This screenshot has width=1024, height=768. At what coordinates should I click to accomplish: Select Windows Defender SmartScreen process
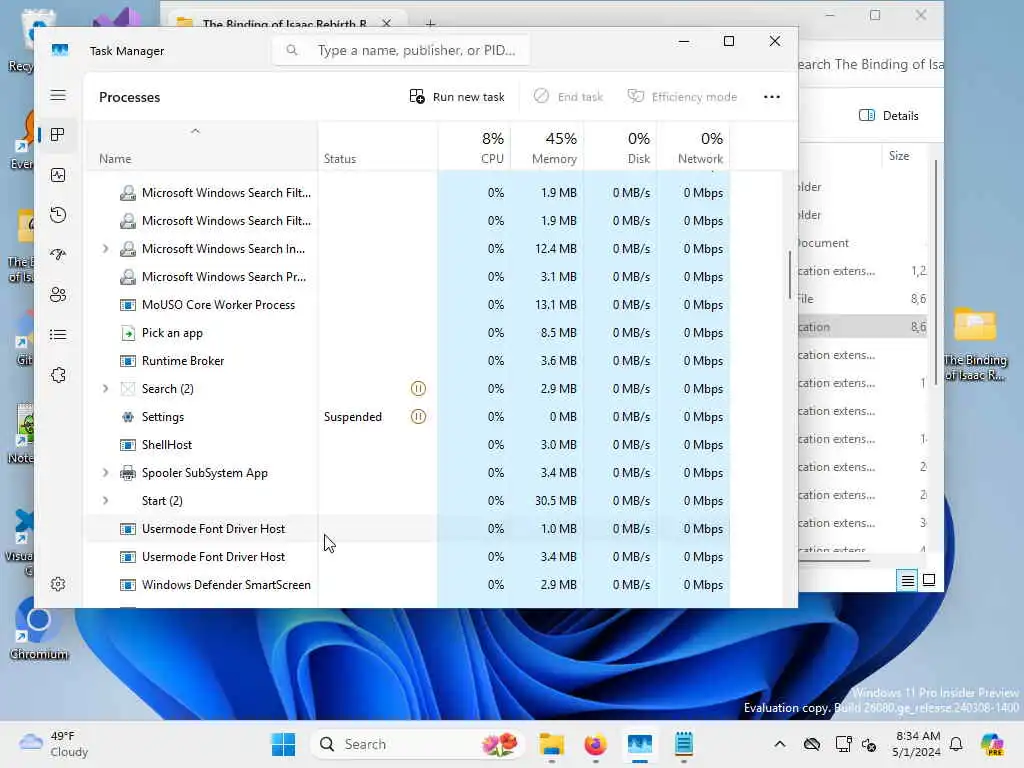tap(408, 585)
